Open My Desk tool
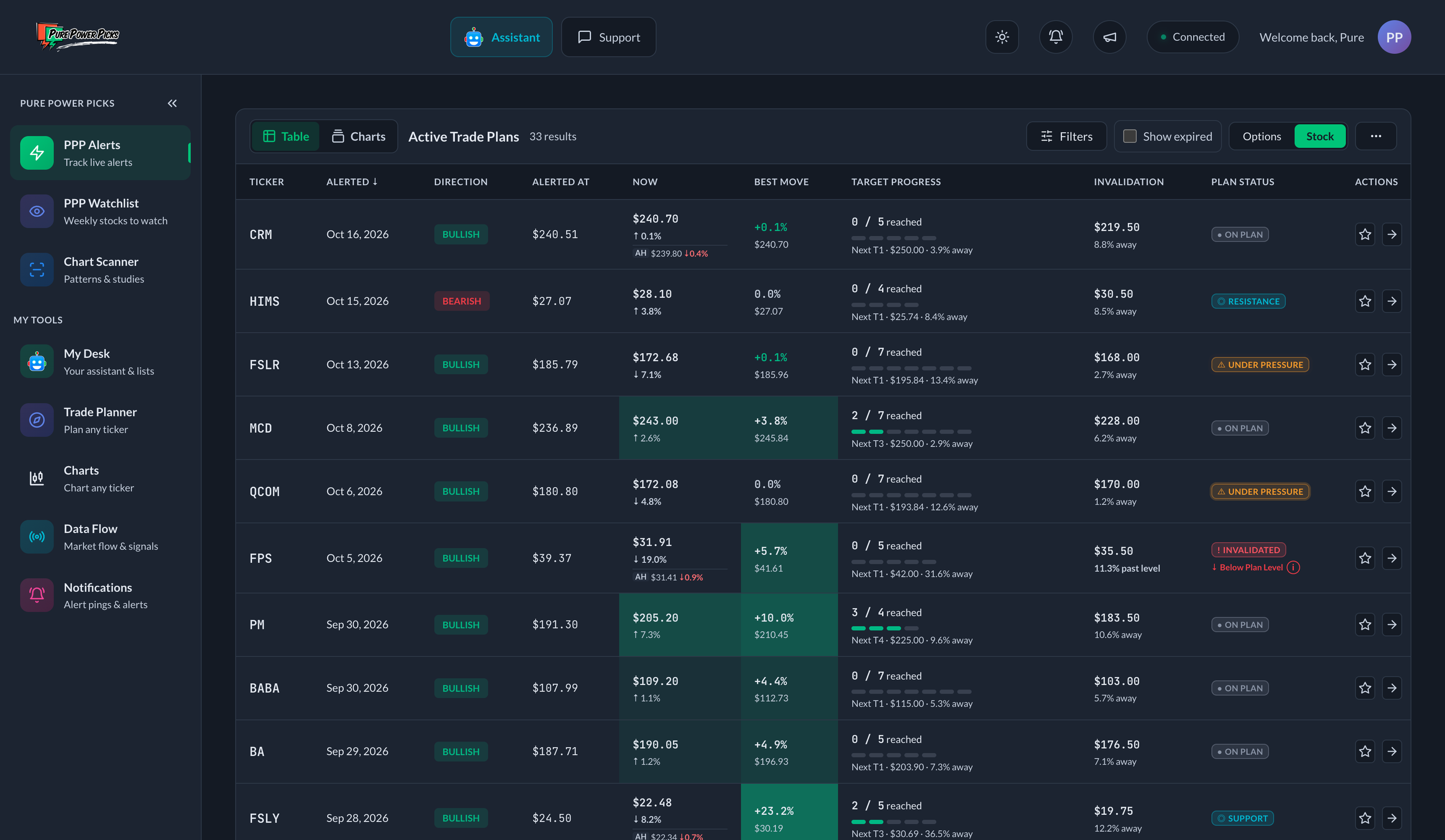The width and height of the screenshot is (1445, 840). 100,361
